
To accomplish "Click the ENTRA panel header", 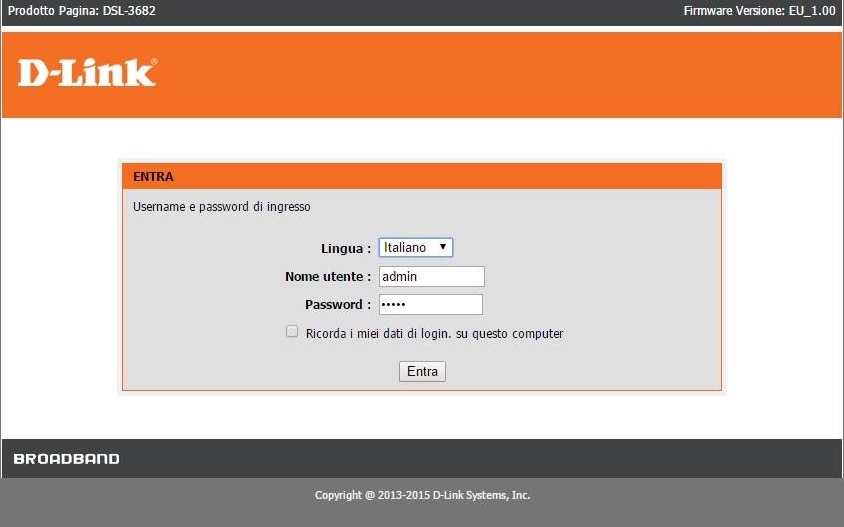I will (421, 177).
